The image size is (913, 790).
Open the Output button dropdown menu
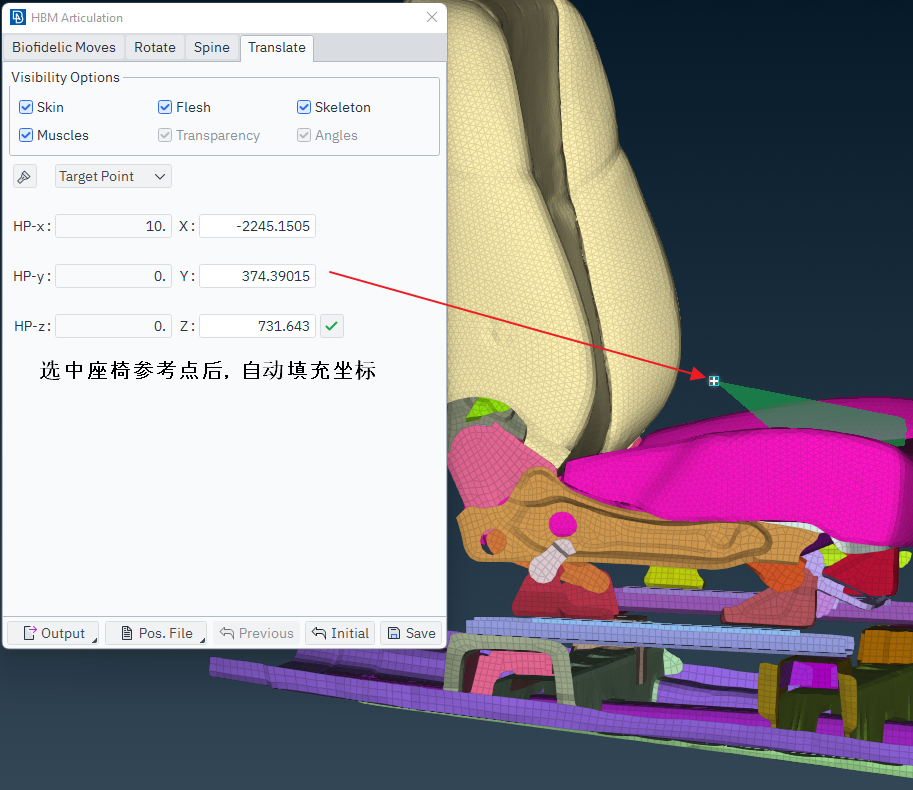(53, 633)
